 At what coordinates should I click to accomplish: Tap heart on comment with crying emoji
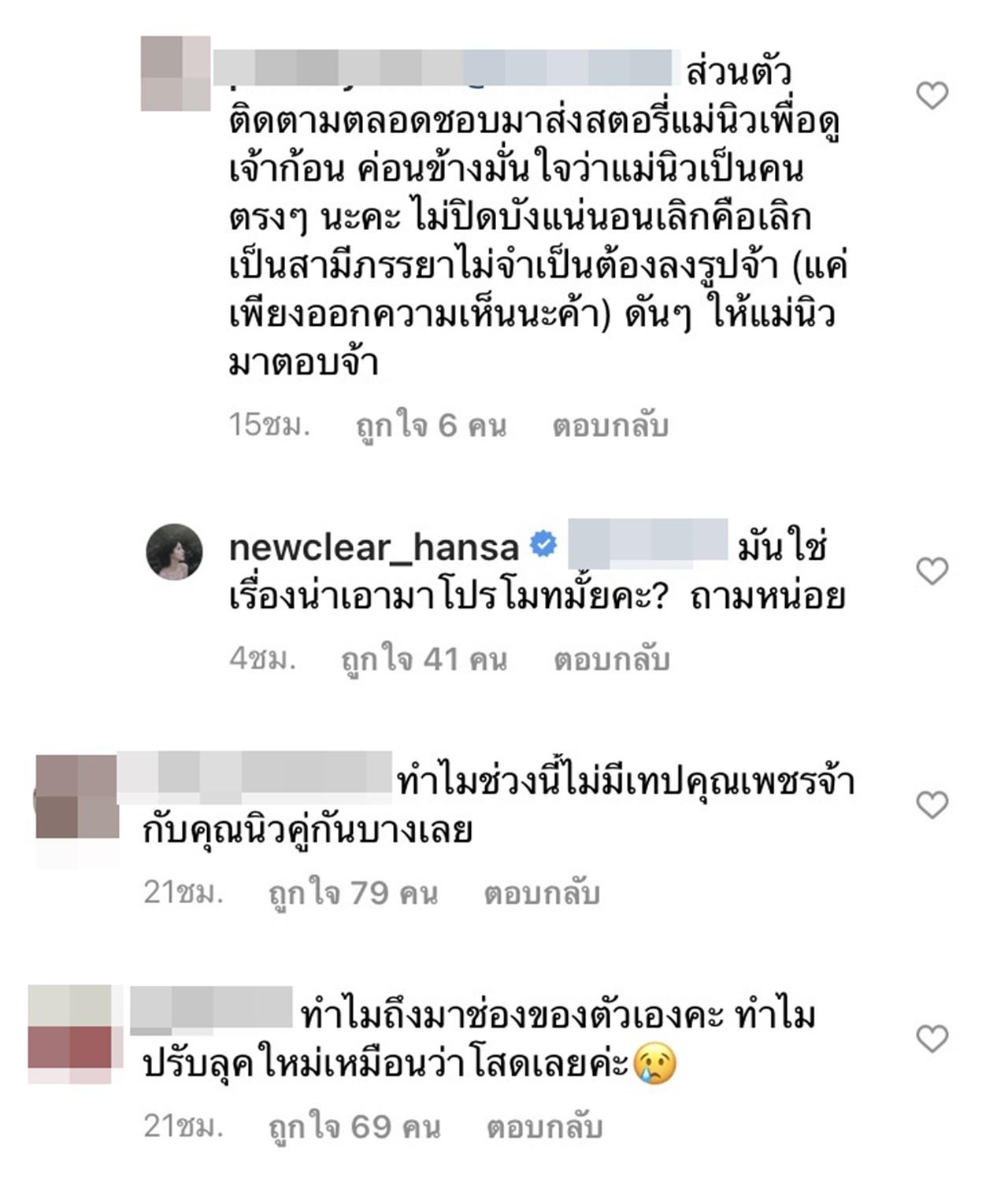coord(932,1039)
